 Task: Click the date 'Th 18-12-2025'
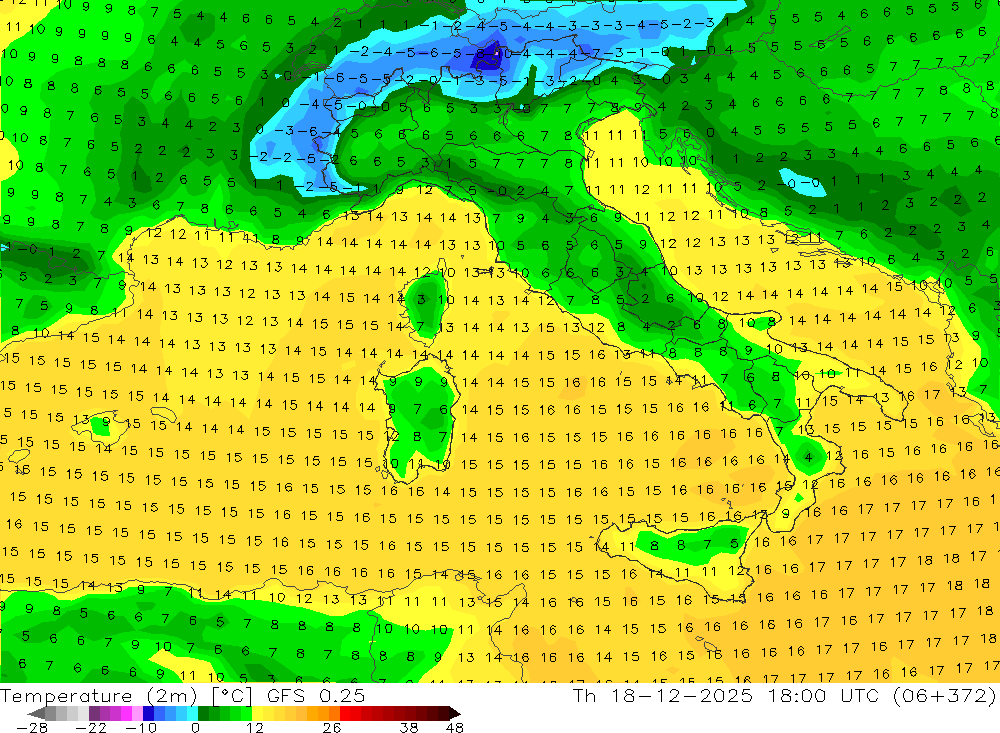(663, 695)
